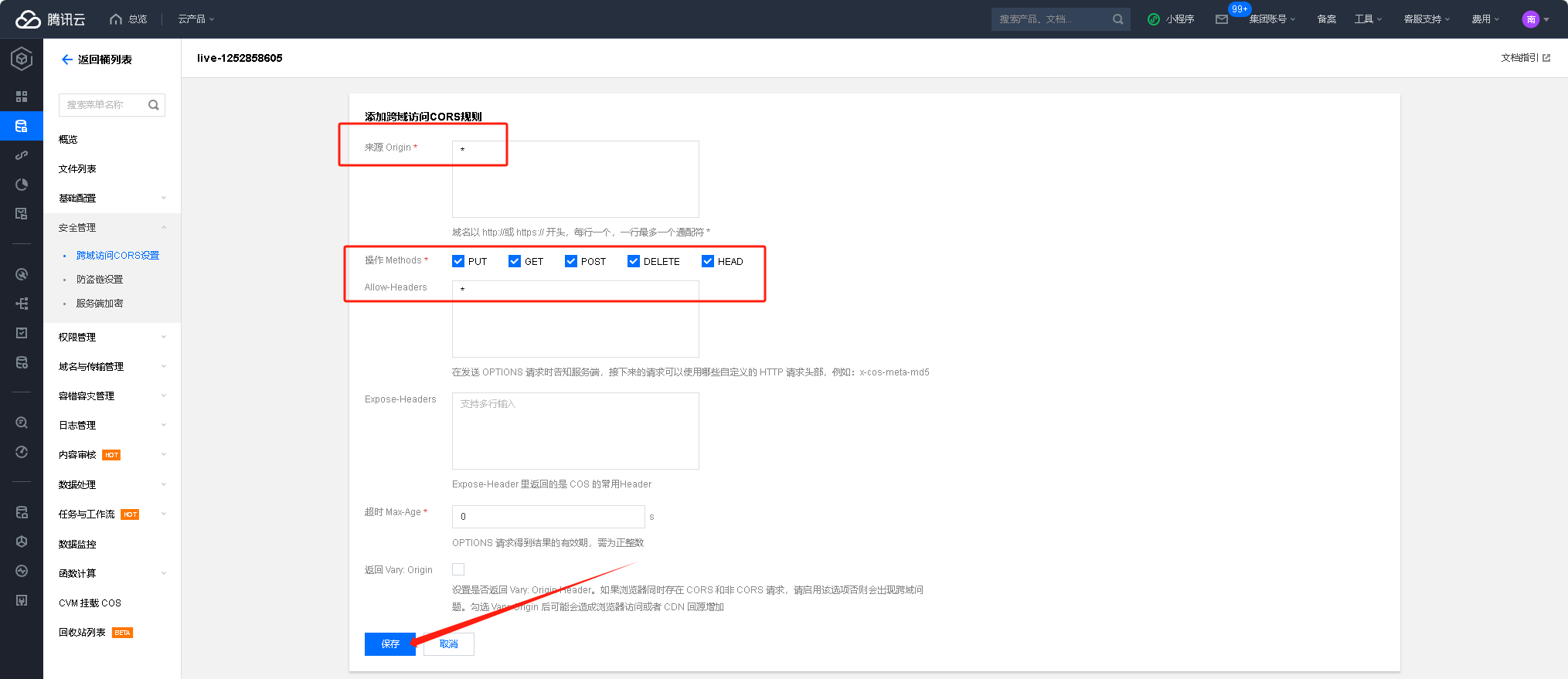Uncheck the POST method checkbox
The image size is (1568, 679).
[x=571, y=261]
